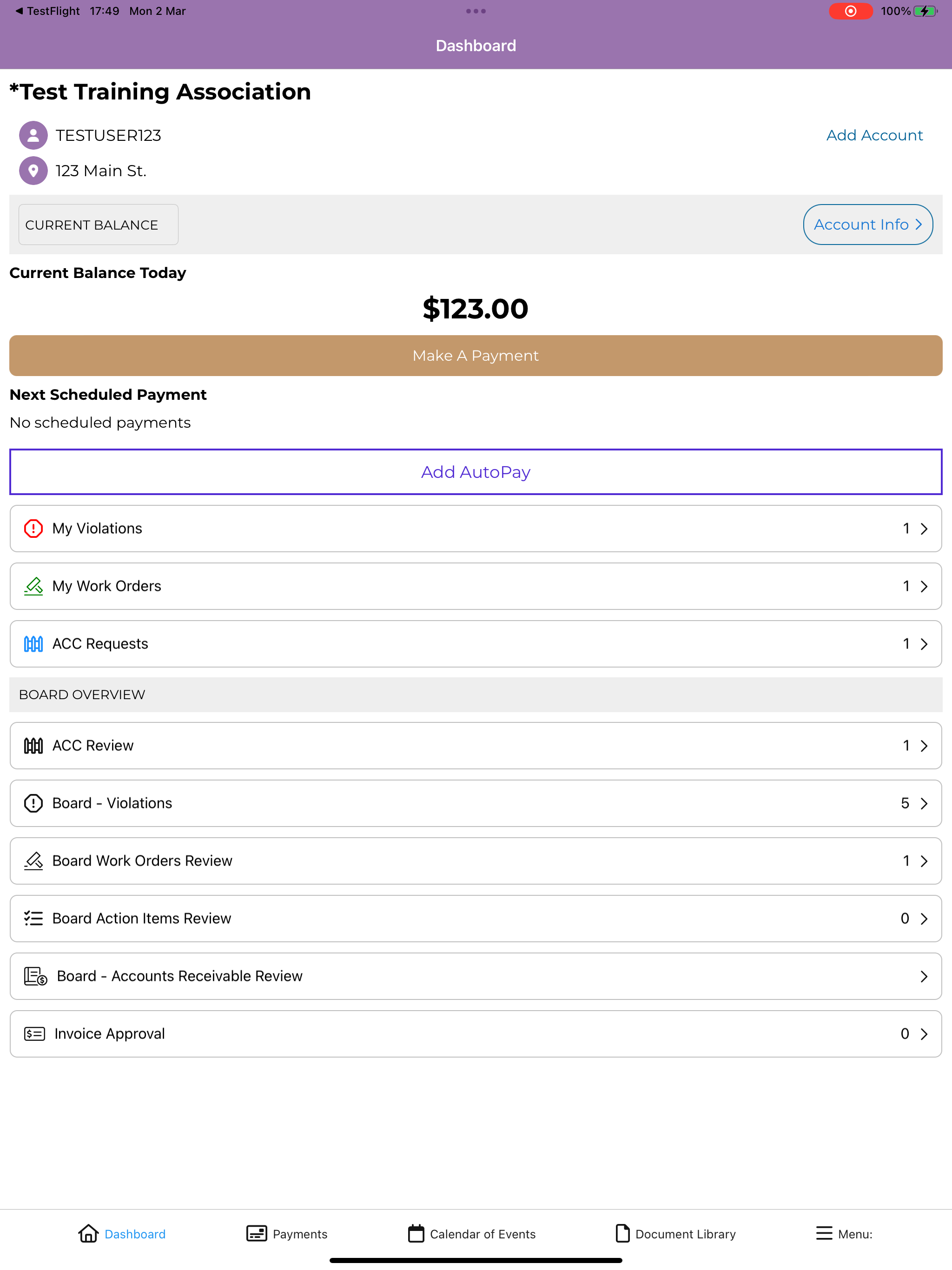Tap the Board Action Items checklist icon
The image size is (952, 1270).
click(x=33, y=919)
